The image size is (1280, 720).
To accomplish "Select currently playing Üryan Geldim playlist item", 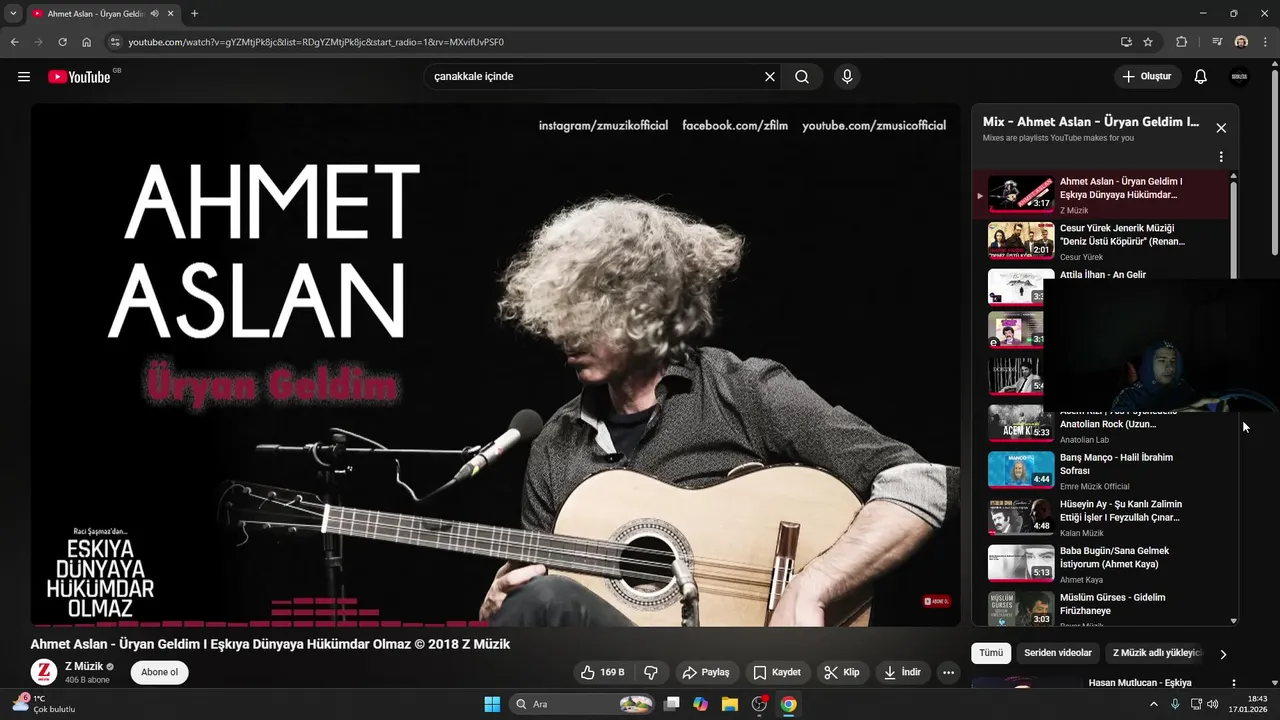I will tap(1100, 194).
